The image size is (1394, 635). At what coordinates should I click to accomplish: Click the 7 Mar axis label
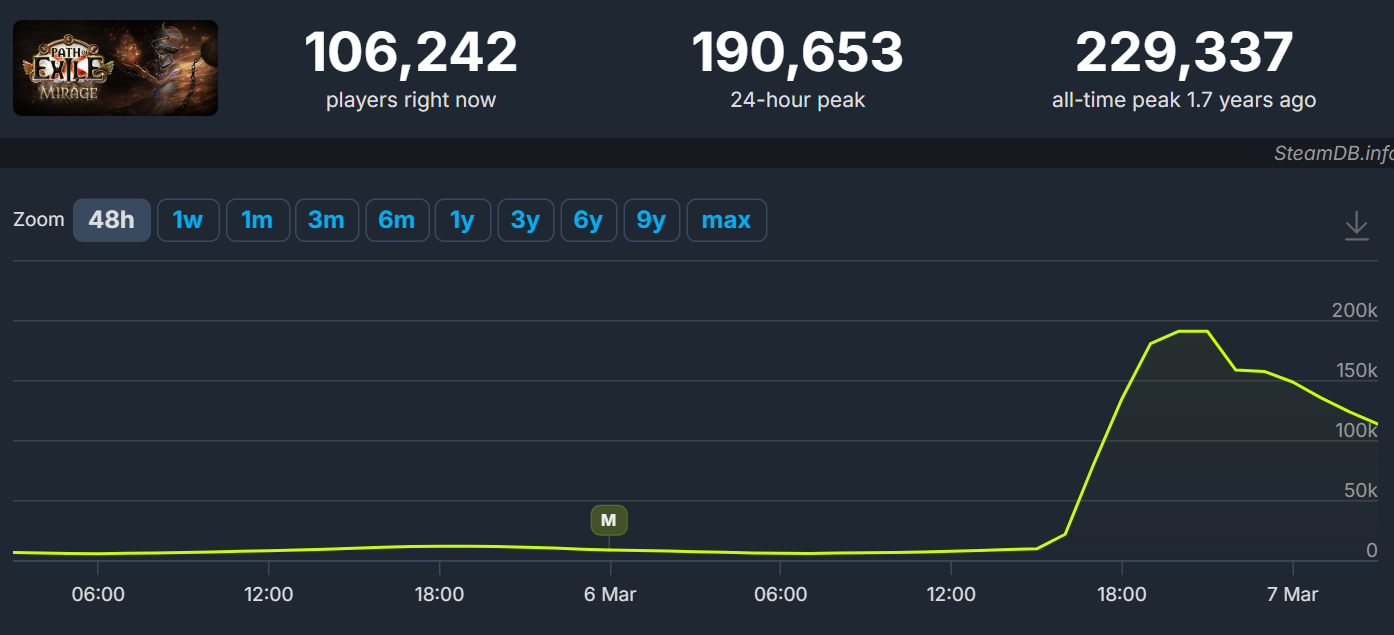pyautogui.click(x=1292, y=594)
